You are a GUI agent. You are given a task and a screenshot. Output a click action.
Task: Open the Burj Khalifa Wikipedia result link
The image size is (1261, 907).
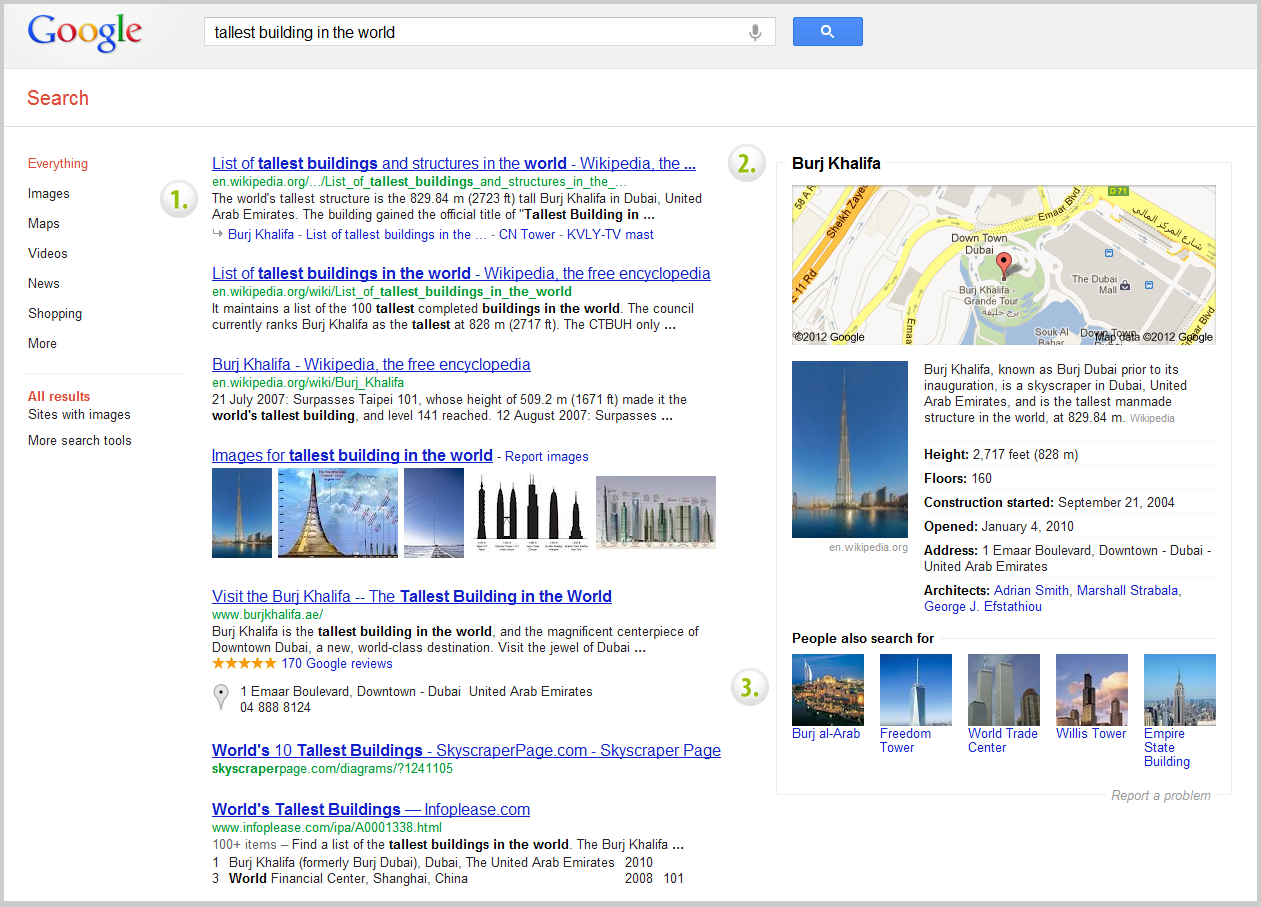[371, 364]
